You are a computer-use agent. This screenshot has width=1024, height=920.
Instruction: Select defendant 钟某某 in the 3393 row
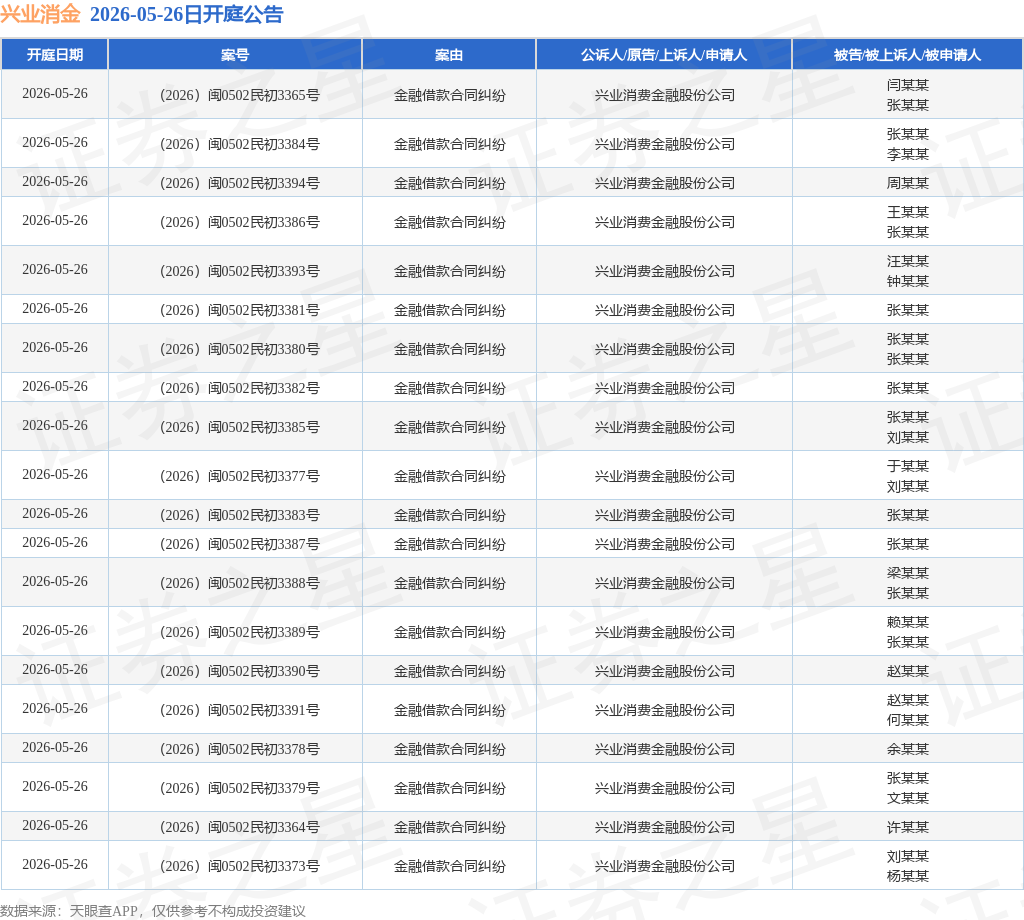tap(908, 281)
